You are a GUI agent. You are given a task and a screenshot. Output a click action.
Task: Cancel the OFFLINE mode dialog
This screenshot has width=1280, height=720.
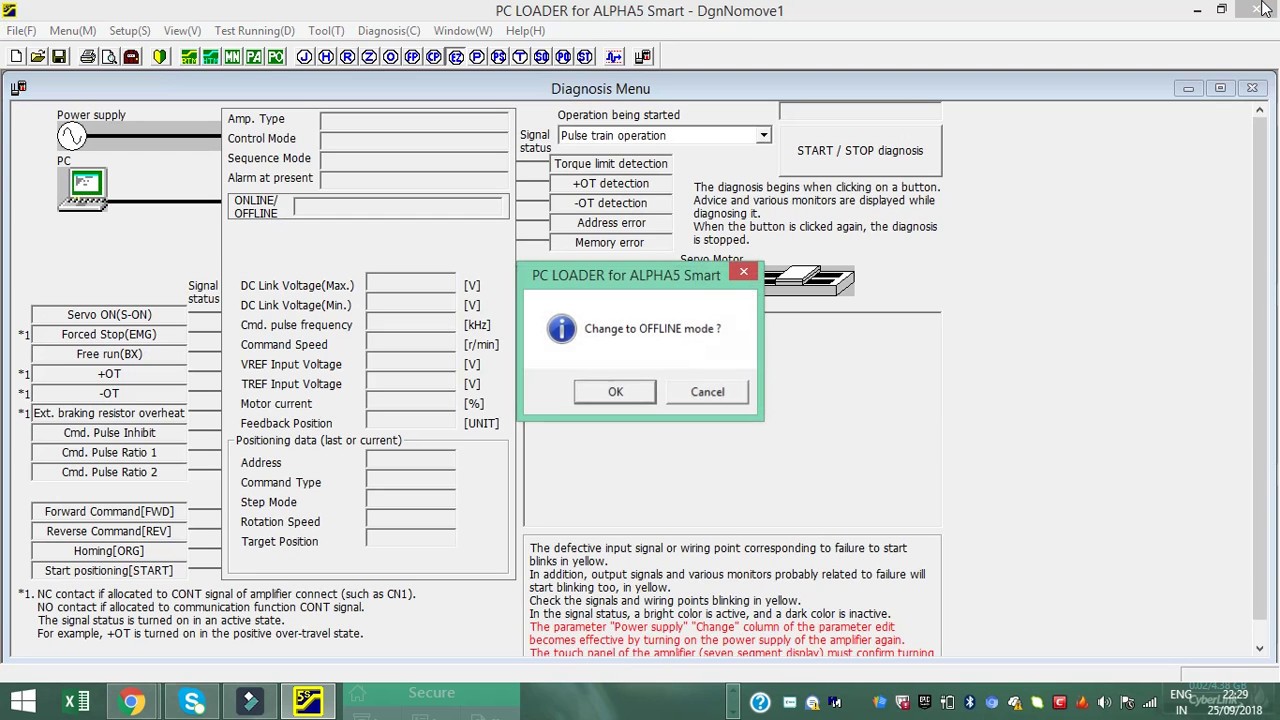point(707,392)
